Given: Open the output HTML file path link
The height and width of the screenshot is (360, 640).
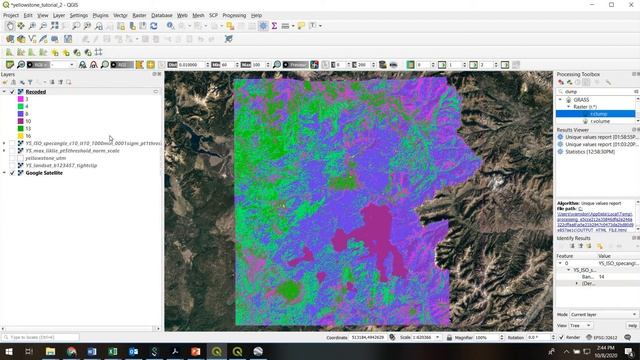Looking at the screenshot, I should (595, 220).
